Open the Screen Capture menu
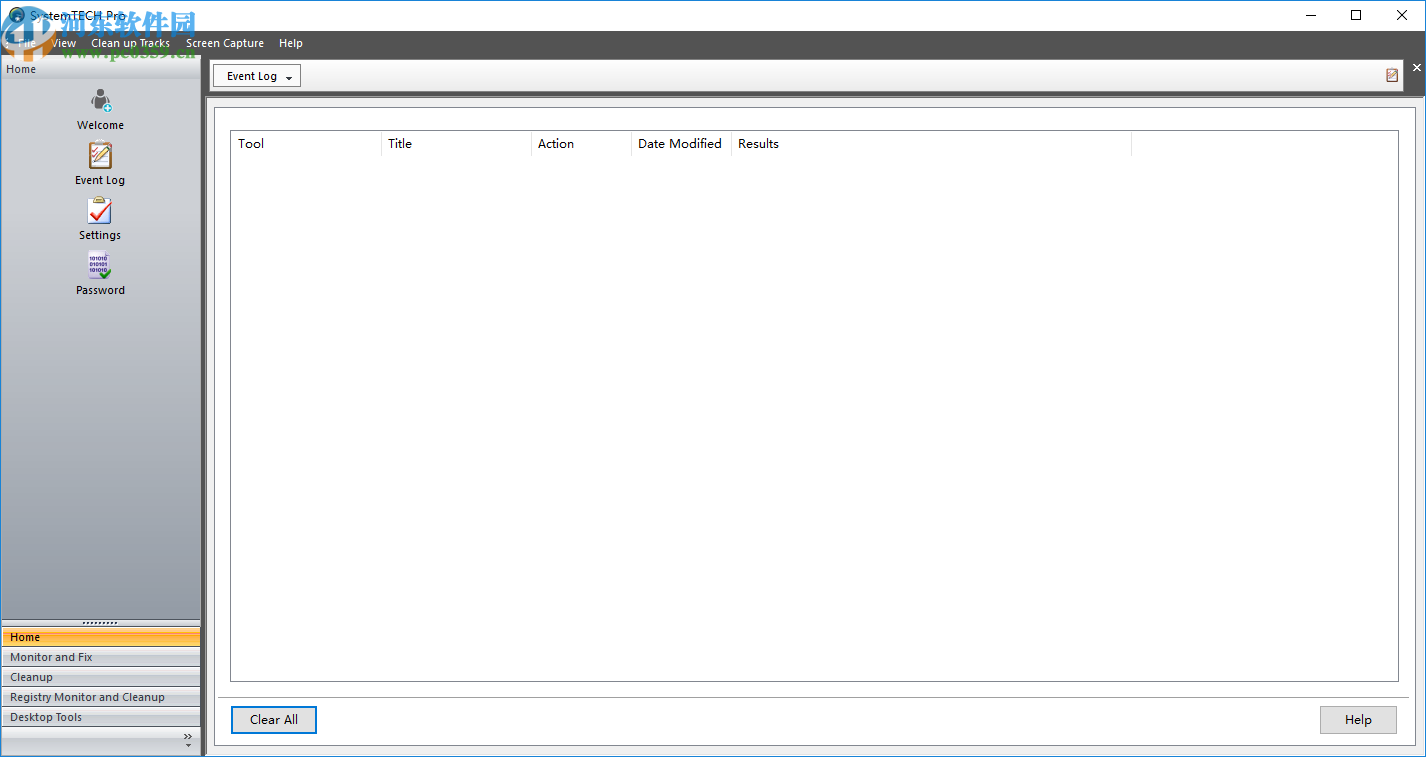This screenshot has width=1426, height=757. point(224,43)
